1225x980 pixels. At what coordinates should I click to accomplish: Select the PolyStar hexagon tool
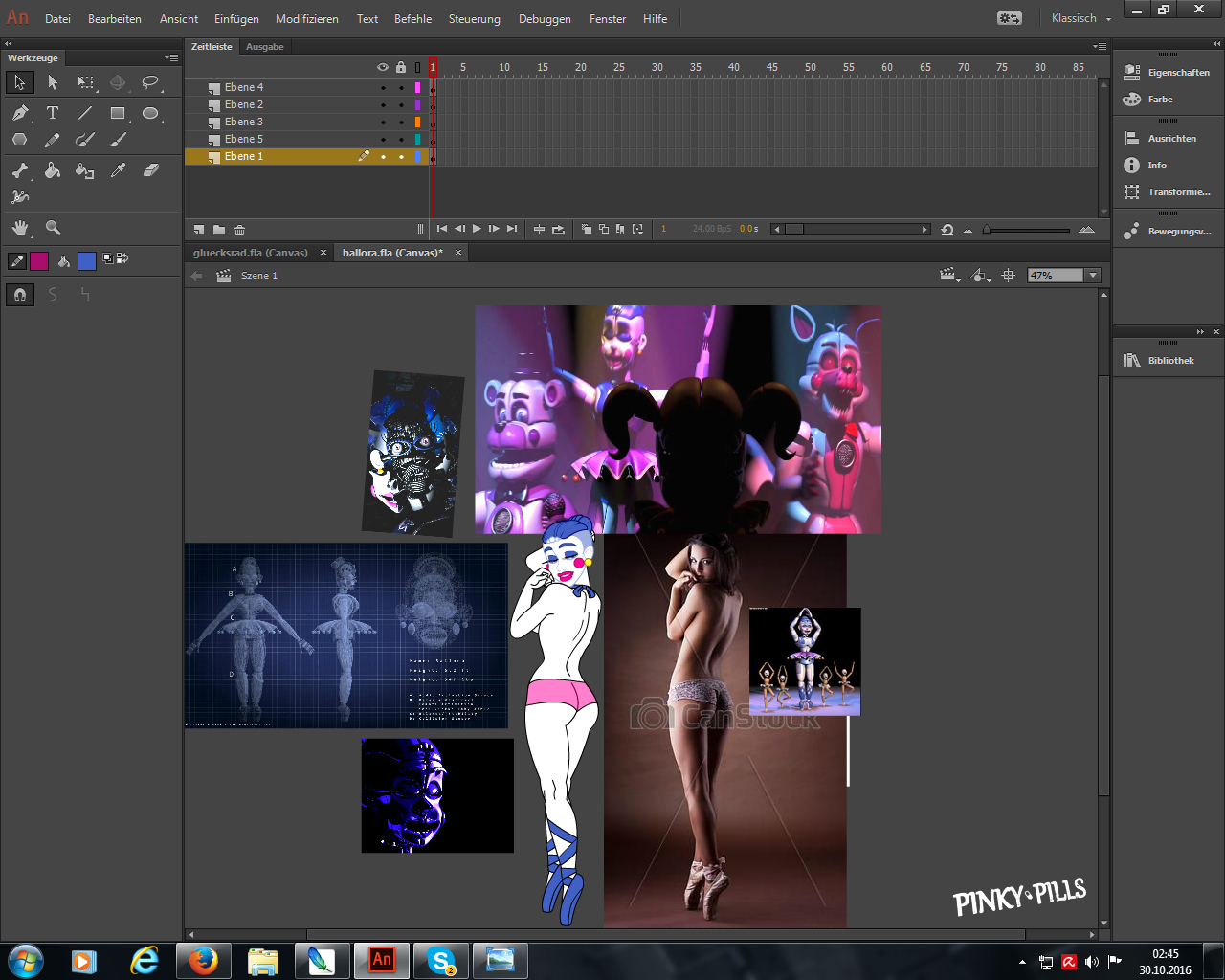20,140
